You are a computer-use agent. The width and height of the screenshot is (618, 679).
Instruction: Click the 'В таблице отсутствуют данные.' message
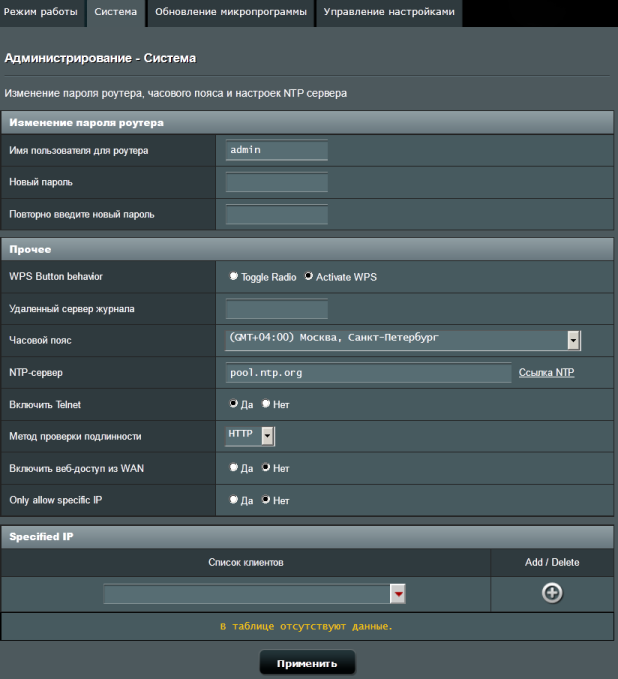point(306,626)
